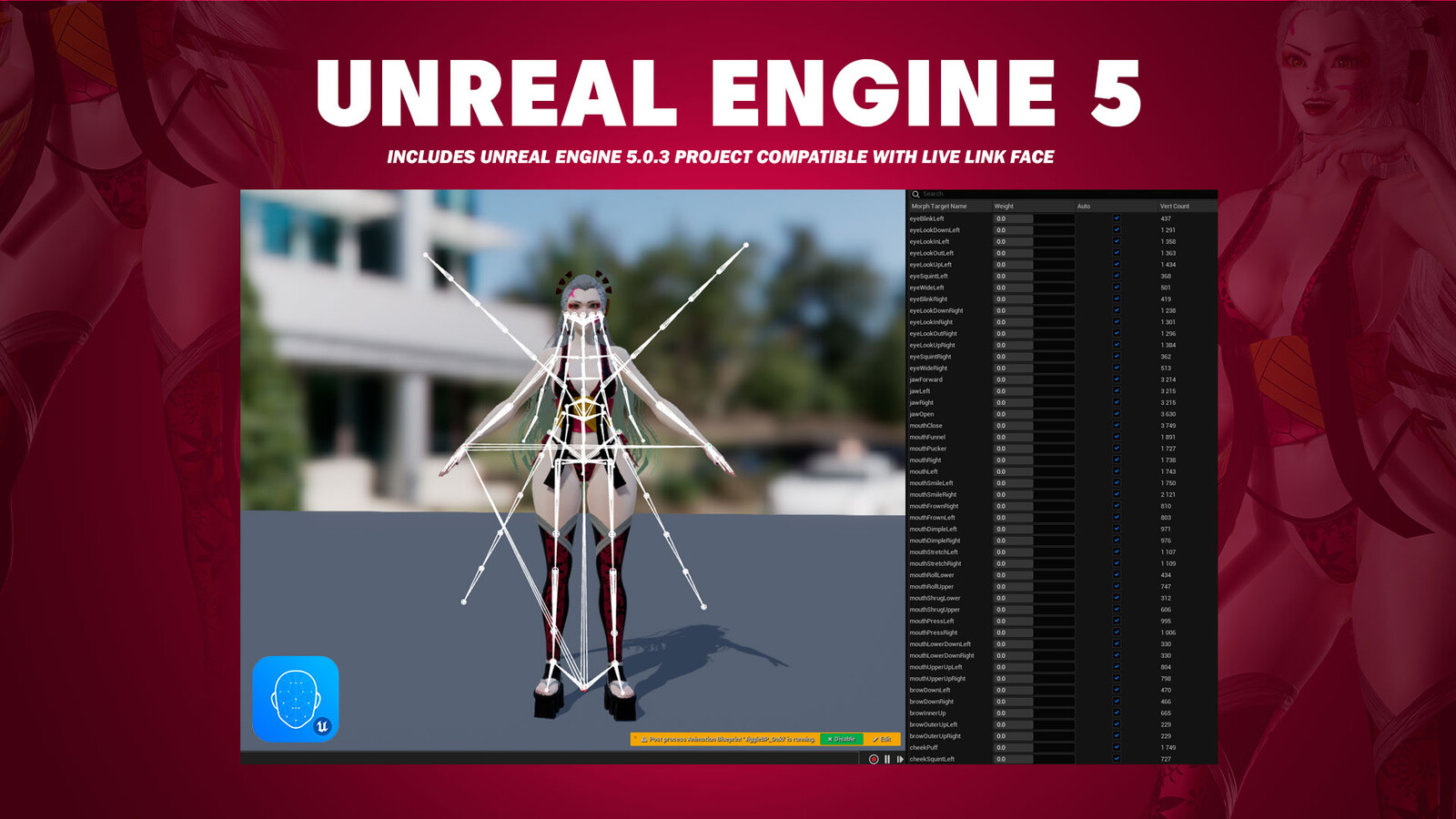Sort by the Vert Count column

pos(1173,206)
